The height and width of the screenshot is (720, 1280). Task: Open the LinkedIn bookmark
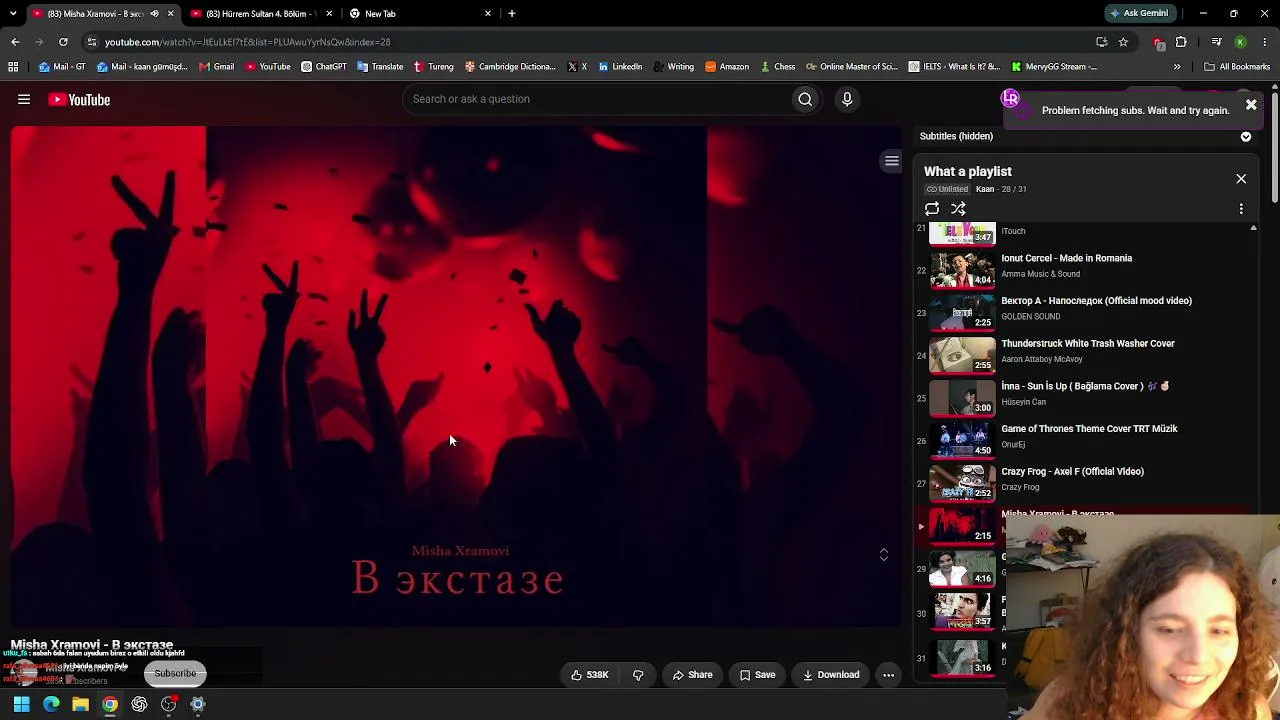[x=620, y=67]
